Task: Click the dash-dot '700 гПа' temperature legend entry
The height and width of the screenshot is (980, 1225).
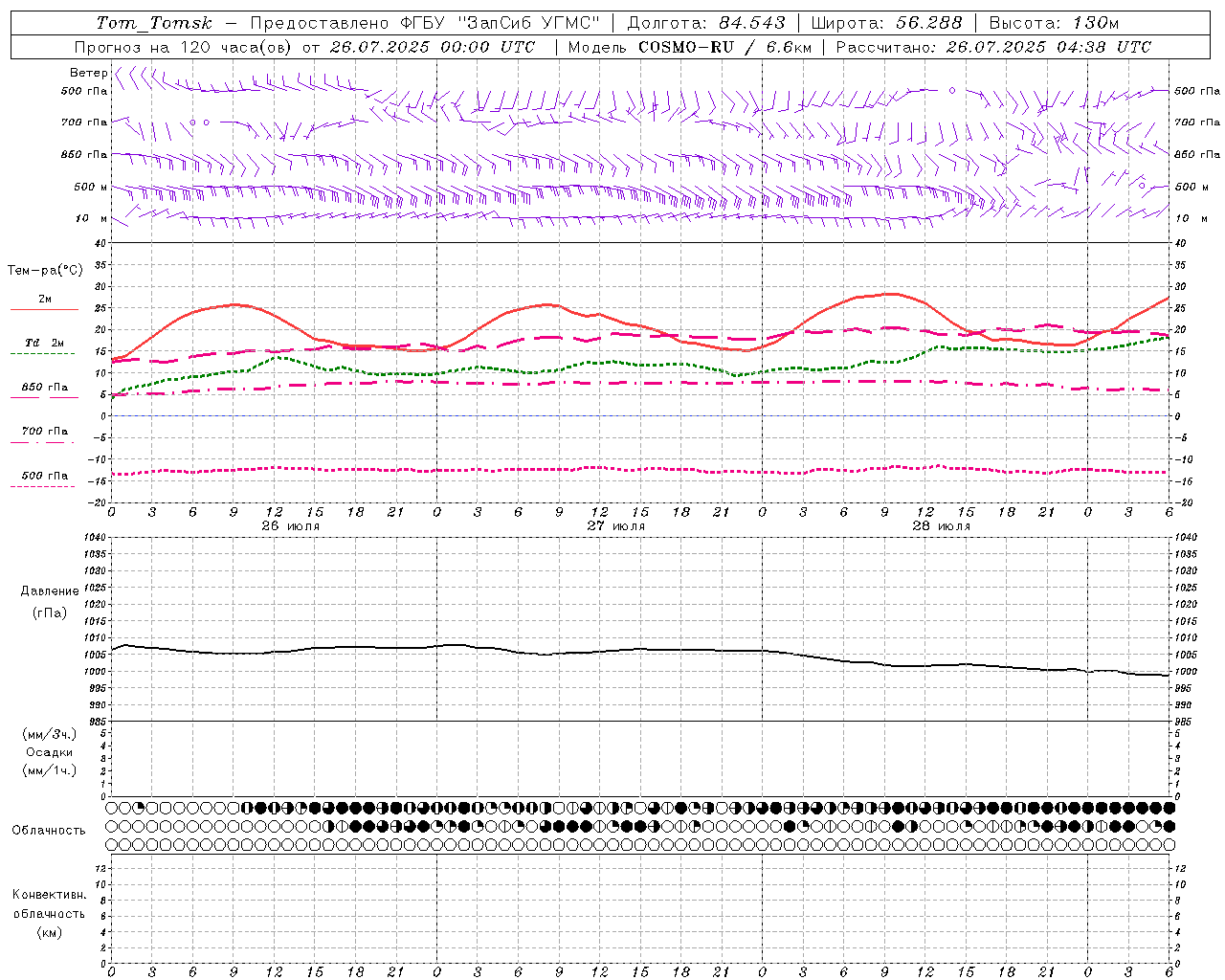Action: [x=45, y=432]
